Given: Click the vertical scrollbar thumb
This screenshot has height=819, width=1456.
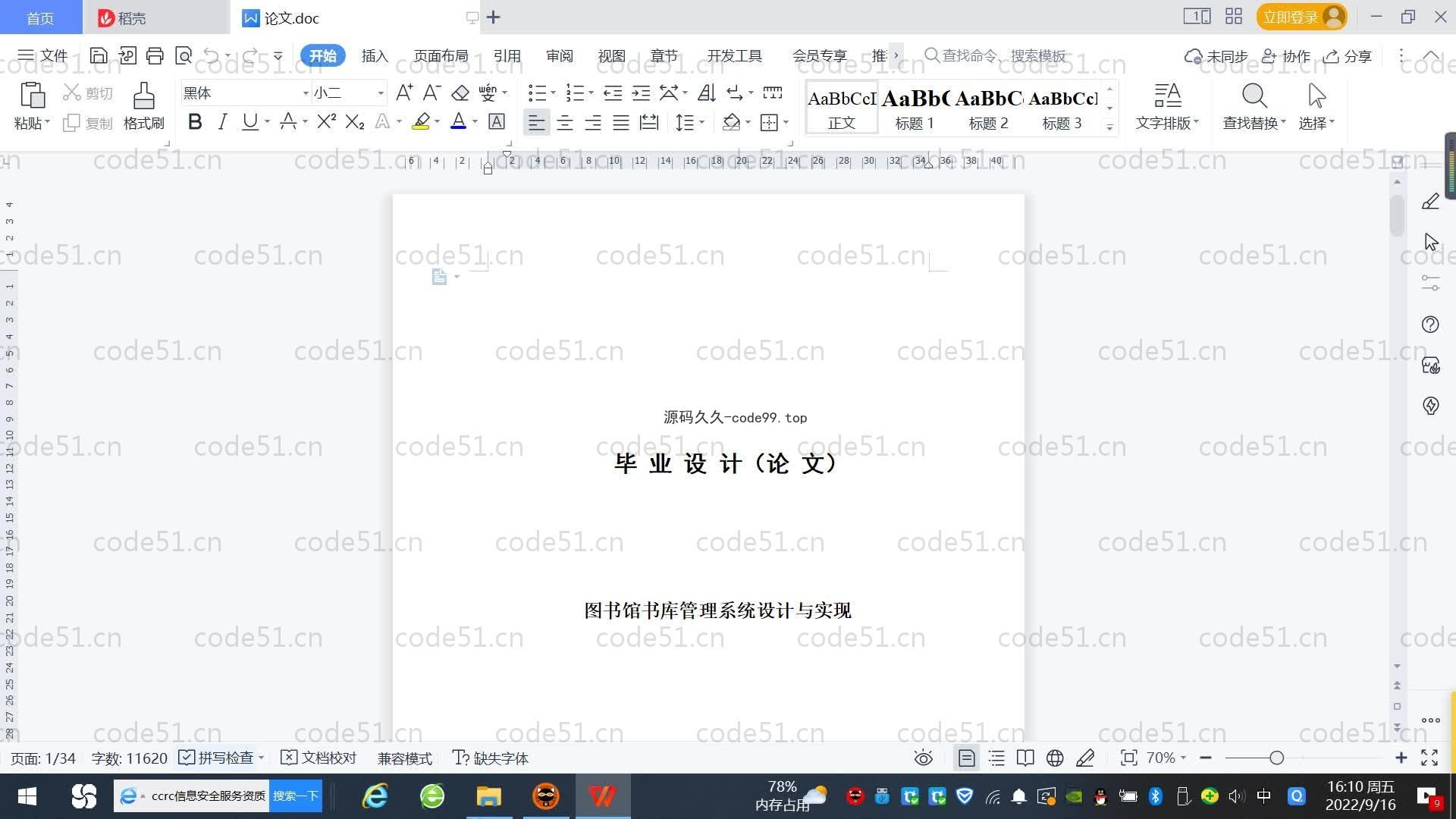Looking at the screenshot, I should click(1397, 215).
